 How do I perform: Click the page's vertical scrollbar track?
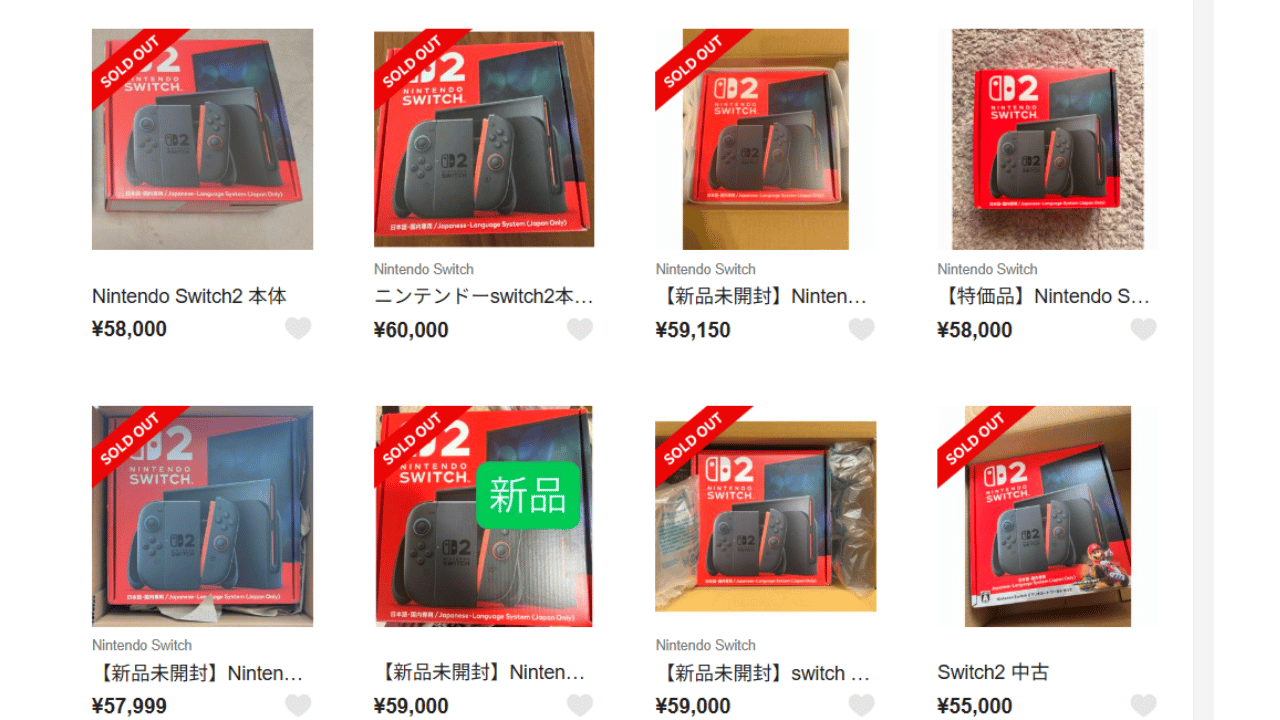pos(1203,360)
